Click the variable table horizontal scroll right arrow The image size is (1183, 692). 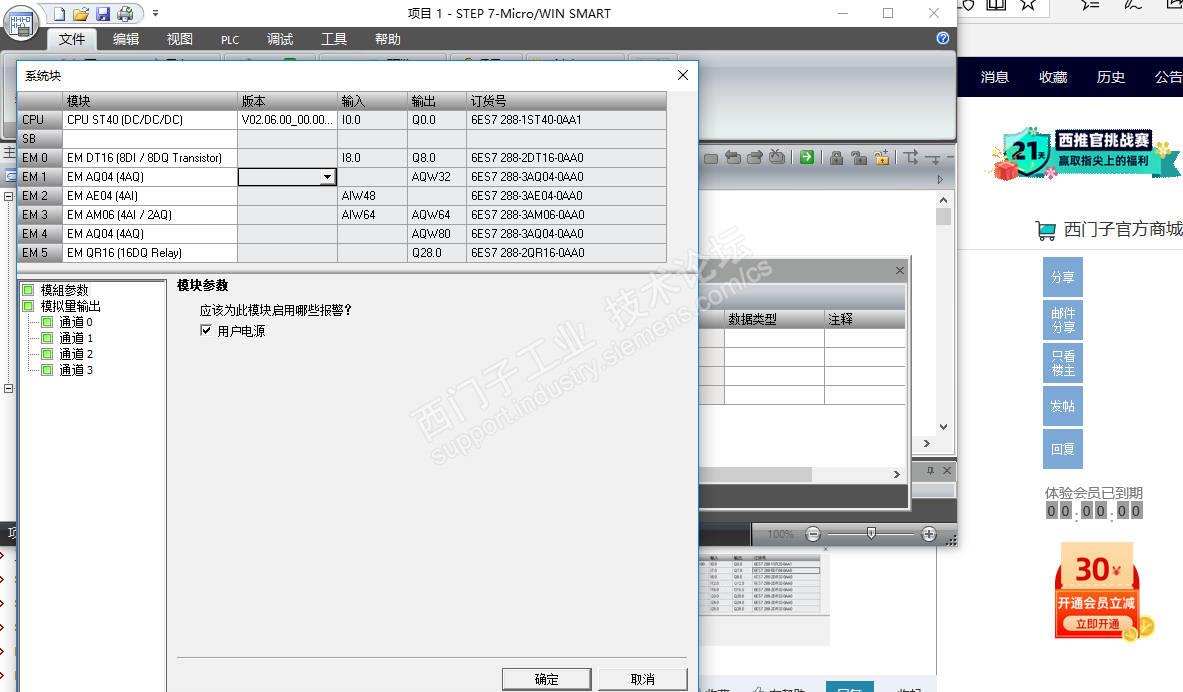(896, 475)
